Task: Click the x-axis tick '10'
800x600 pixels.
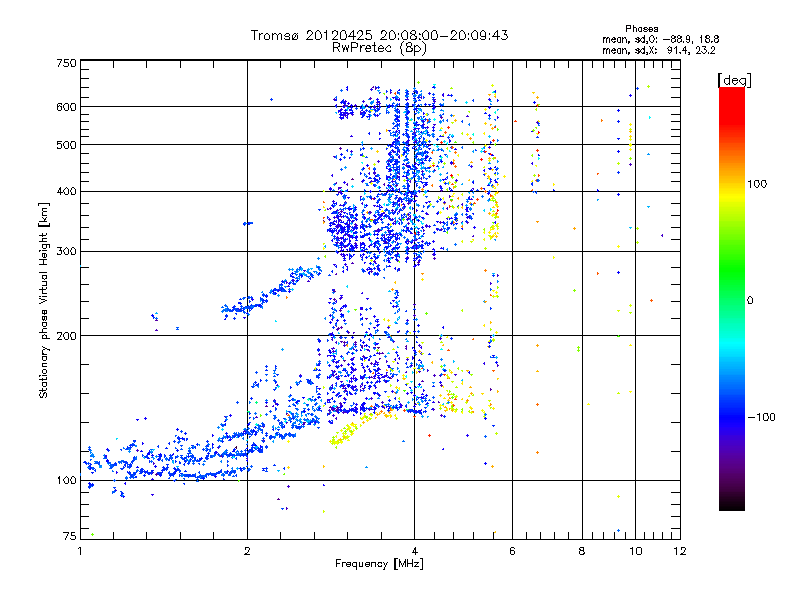Action: pos(635,551)
